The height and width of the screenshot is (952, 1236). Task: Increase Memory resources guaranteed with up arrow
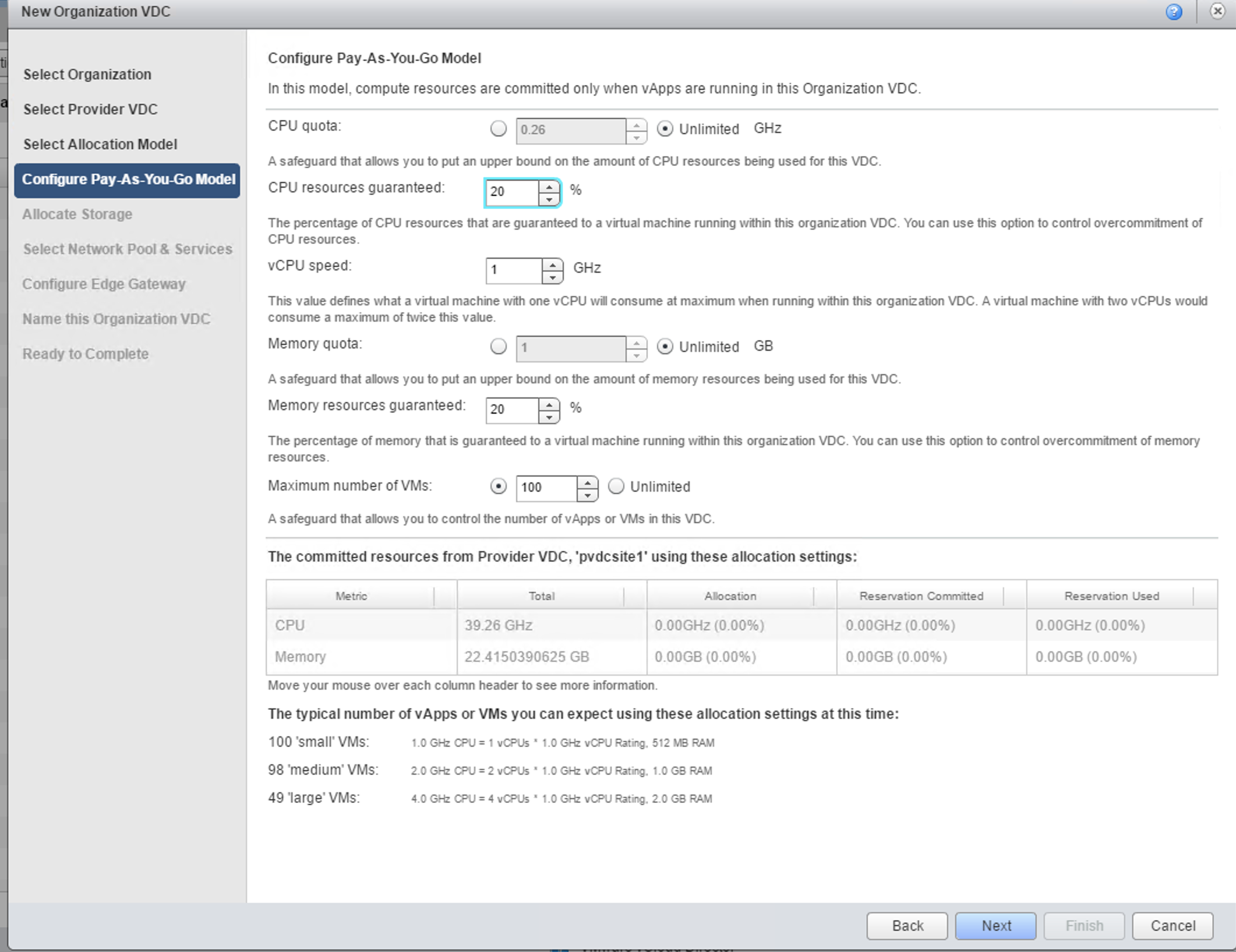point(549,404)
